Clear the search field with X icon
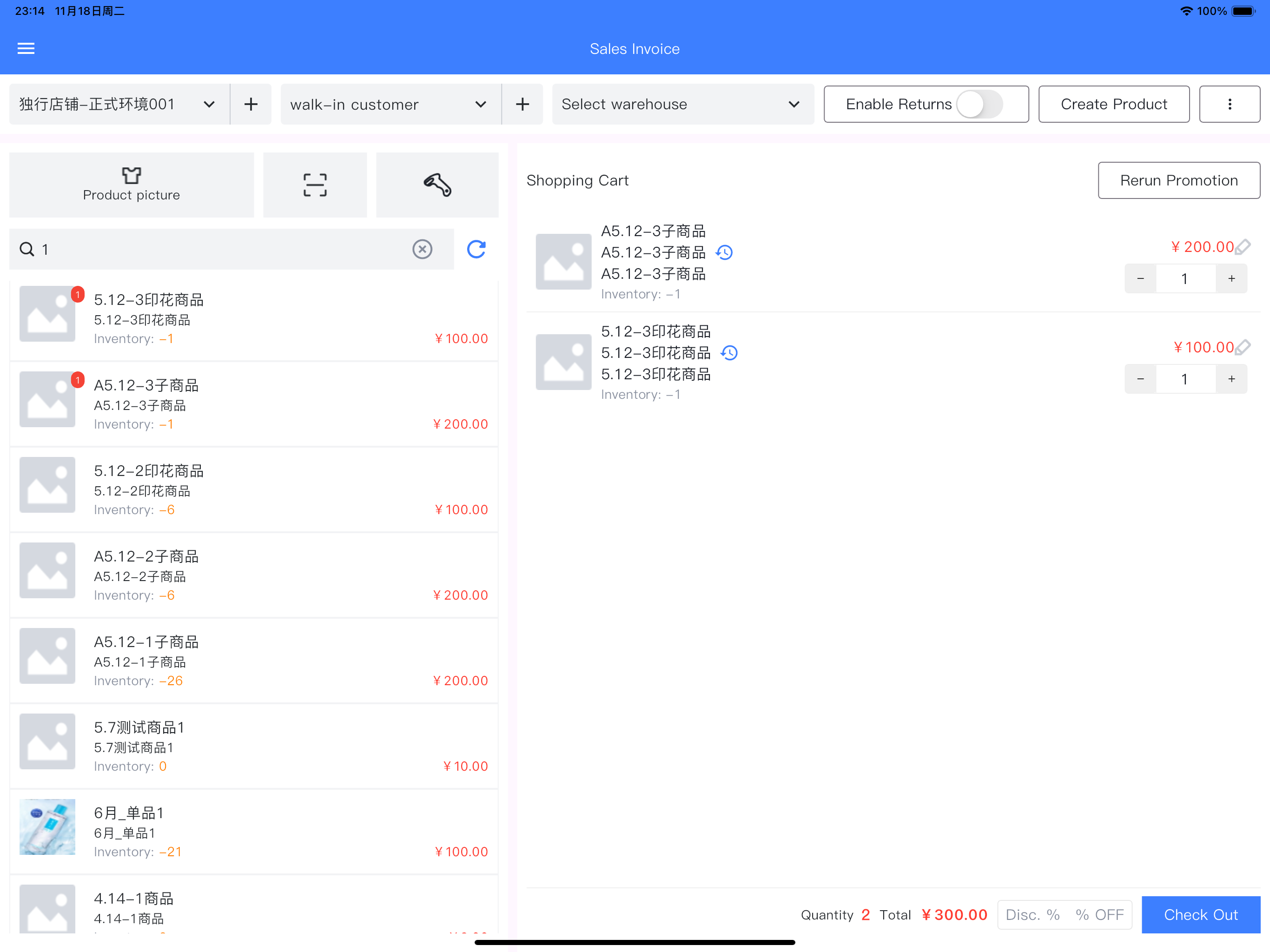The width and height of the screenshot is (1270, 952). click(x=423, y=249)
